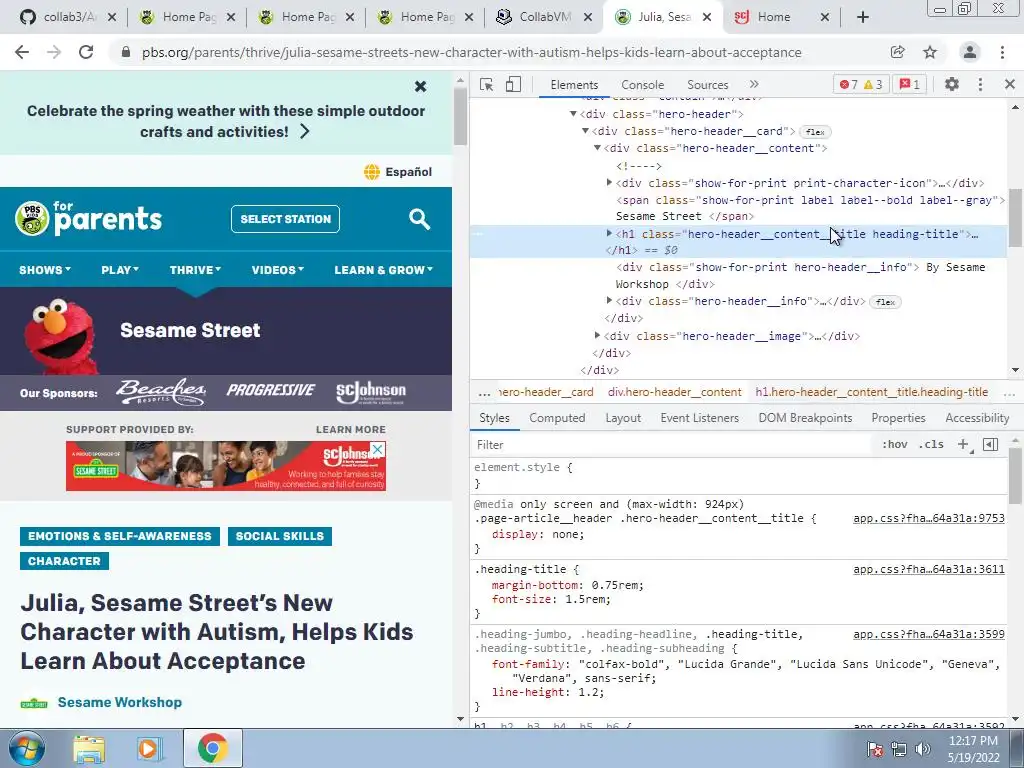
Task: Open app.css source link at line 3599
Action: tap(929, 634)
